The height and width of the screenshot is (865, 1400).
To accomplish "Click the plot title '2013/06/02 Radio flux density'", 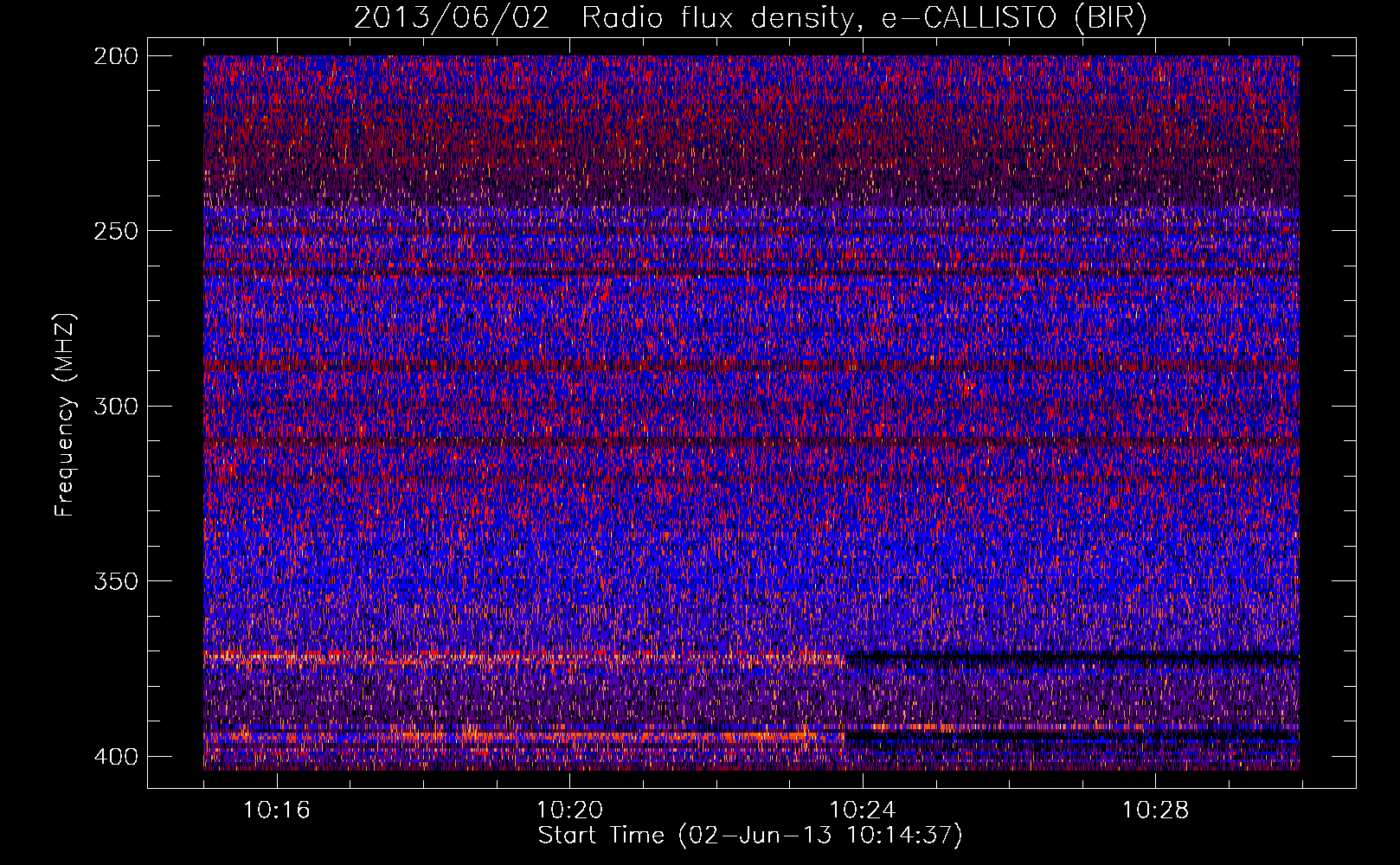I will [x=750, y=18].
